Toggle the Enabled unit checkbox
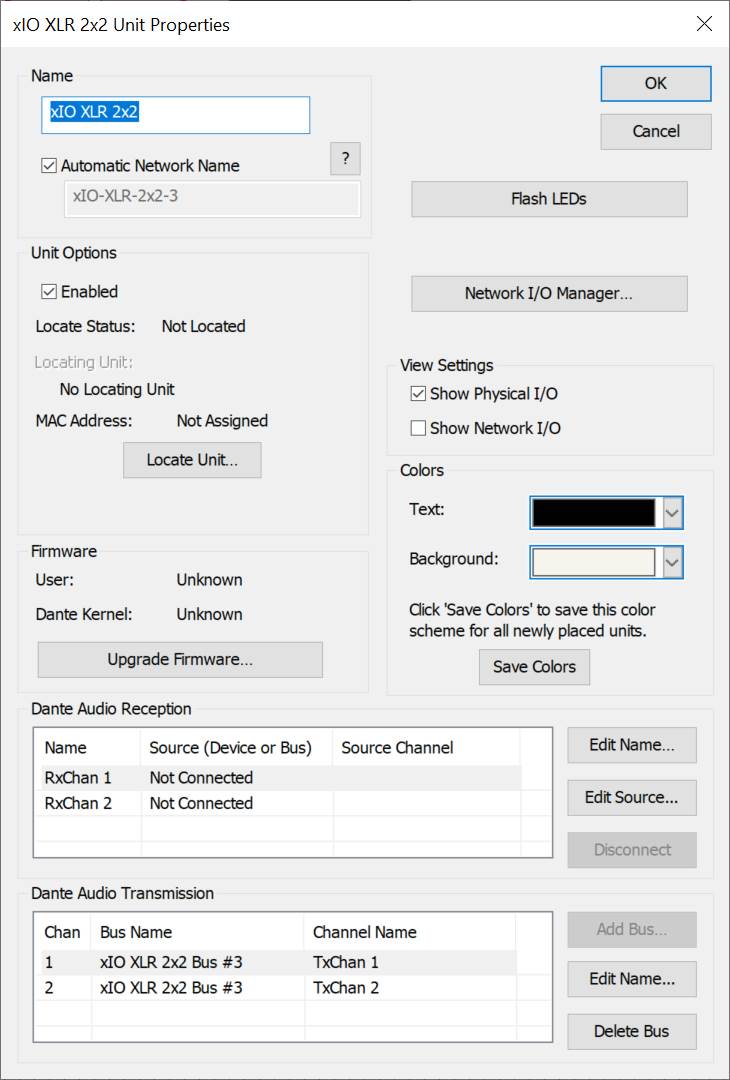The width and height of the screenshot is (730, 1080). point(49,292)
